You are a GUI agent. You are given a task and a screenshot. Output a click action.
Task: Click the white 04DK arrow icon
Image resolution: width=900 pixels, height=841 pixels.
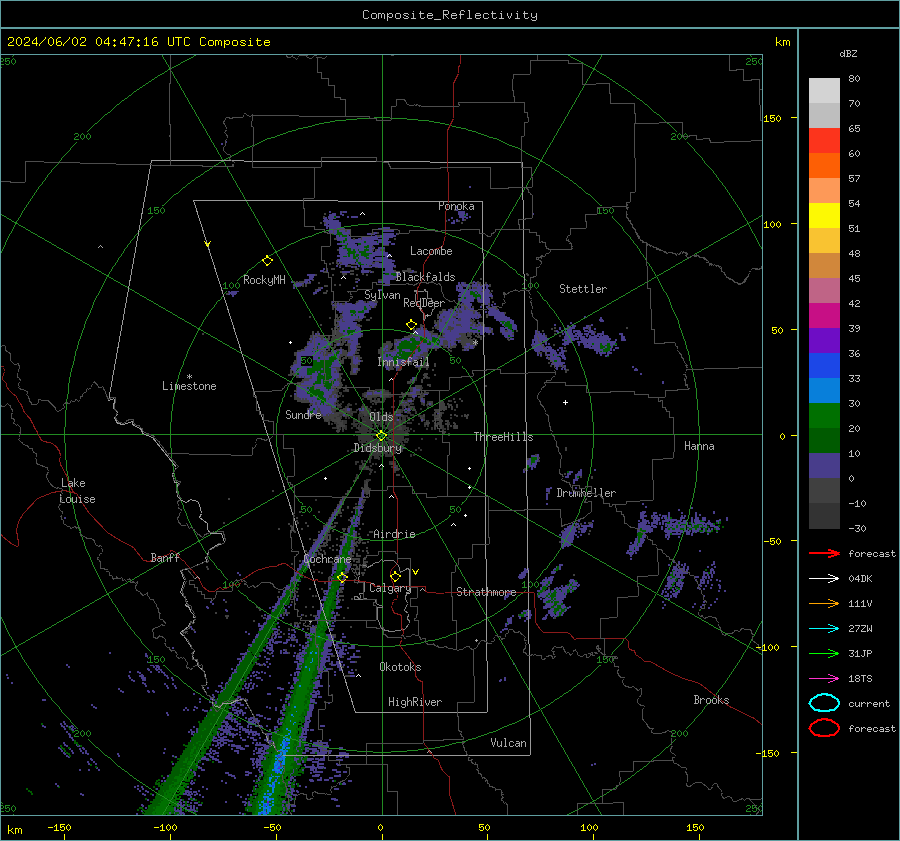point(824,579)
